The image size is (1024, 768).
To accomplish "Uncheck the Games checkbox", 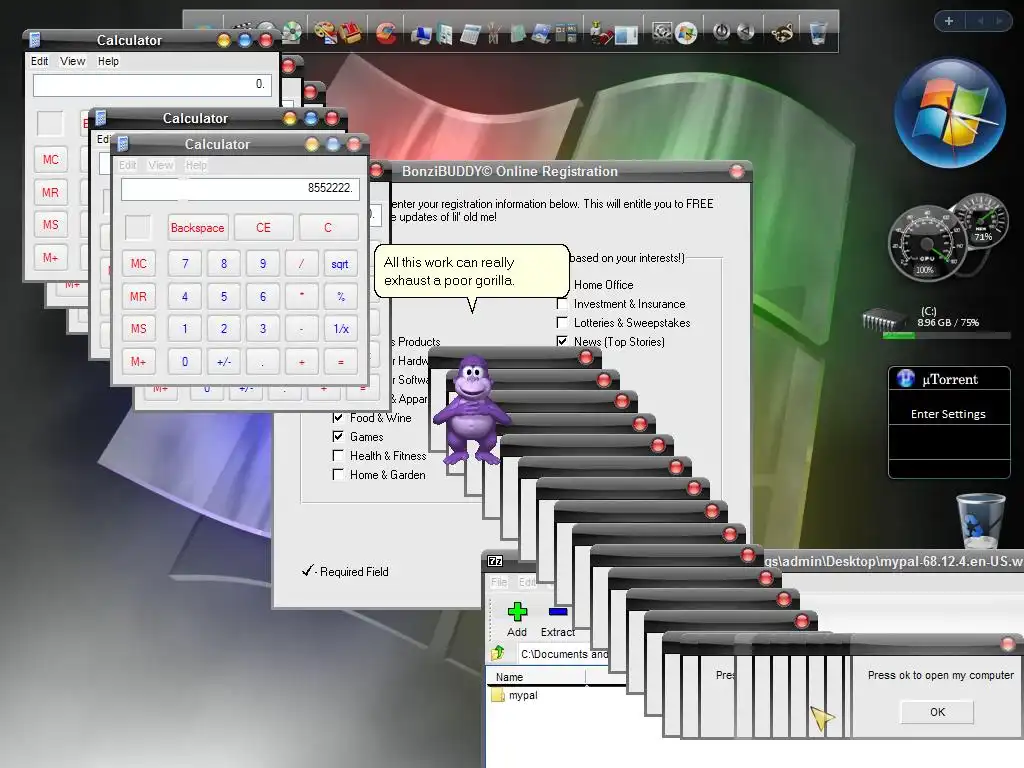I will click(x=338, y=436).
